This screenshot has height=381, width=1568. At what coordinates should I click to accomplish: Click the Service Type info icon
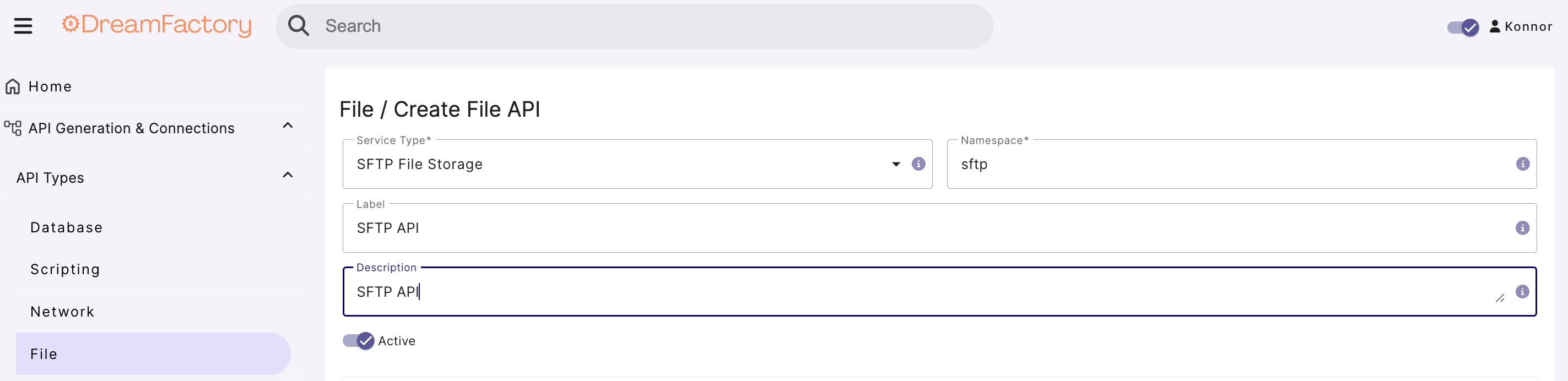(918, 164)
